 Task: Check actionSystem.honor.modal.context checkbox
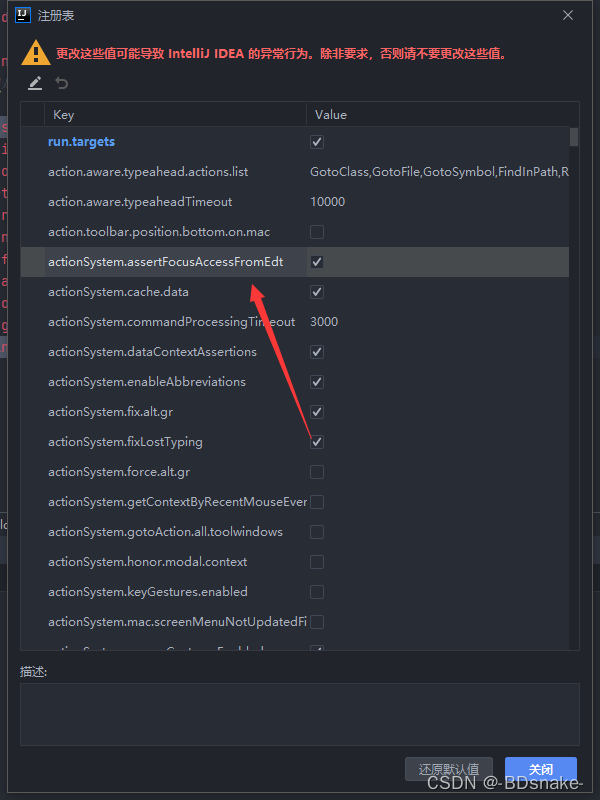(317, 562)
